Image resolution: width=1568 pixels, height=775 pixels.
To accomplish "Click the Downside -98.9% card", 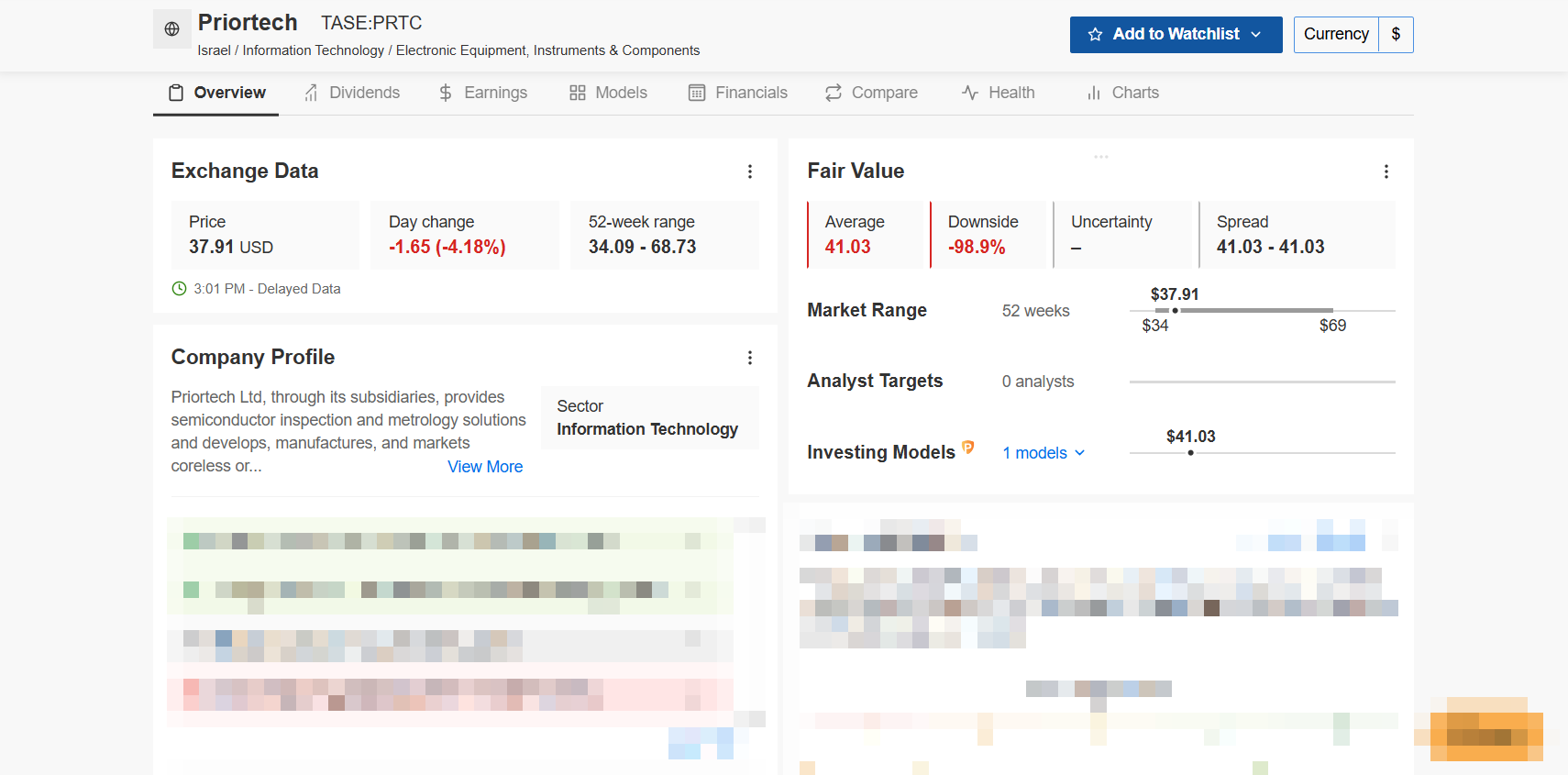I will 988,235.
